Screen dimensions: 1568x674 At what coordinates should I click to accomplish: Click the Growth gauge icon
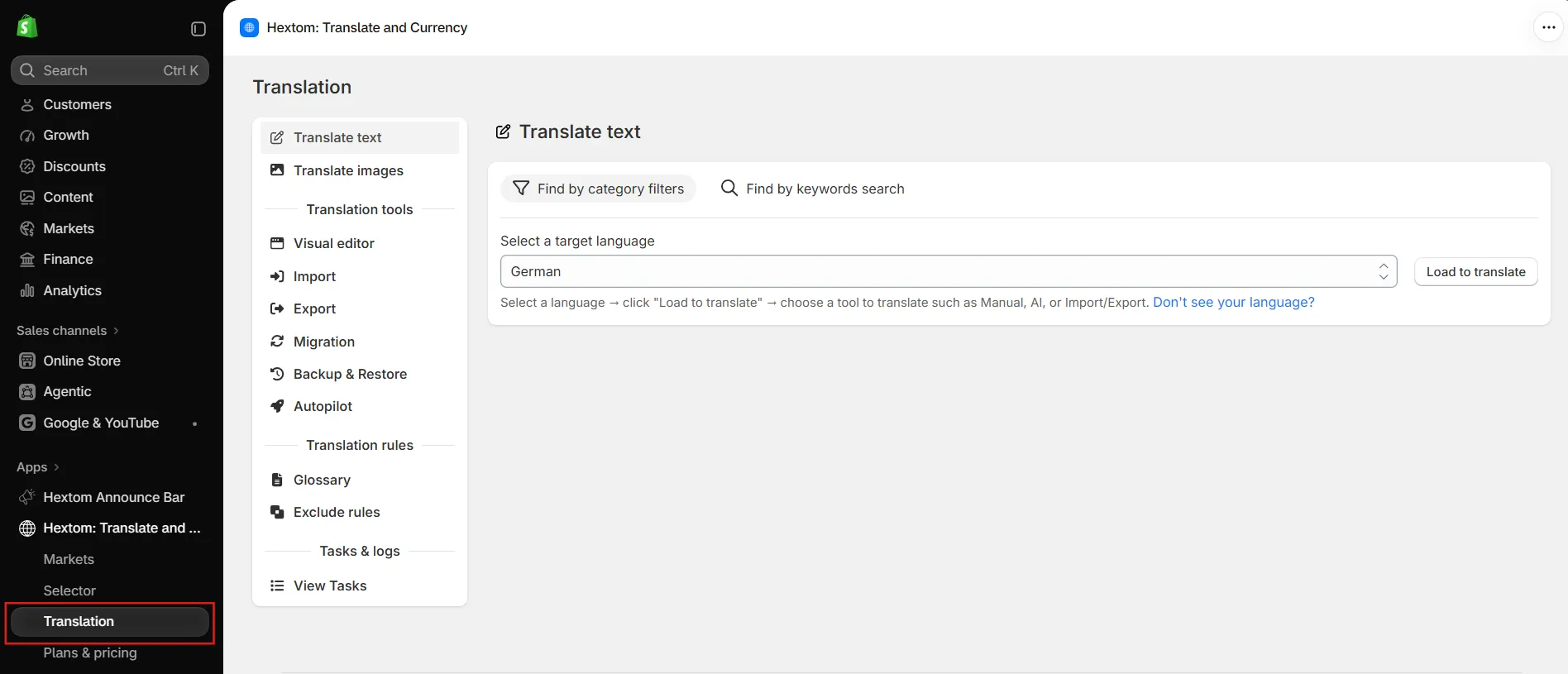click(x=27, y=136)
